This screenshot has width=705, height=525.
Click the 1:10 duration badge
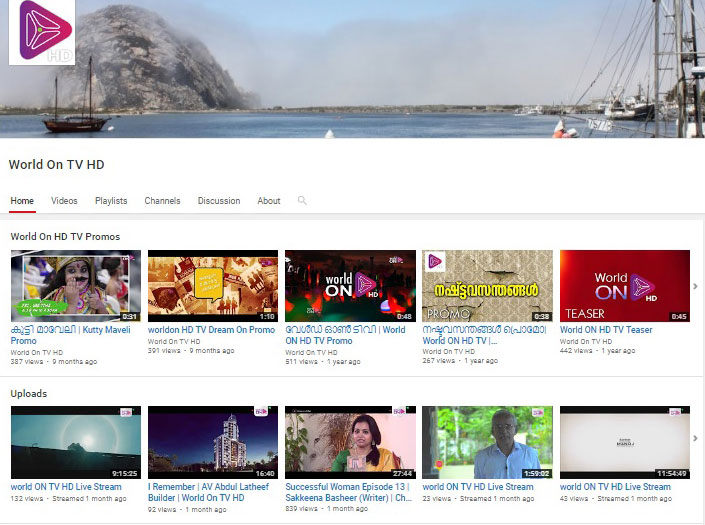(x=267, y=316)
